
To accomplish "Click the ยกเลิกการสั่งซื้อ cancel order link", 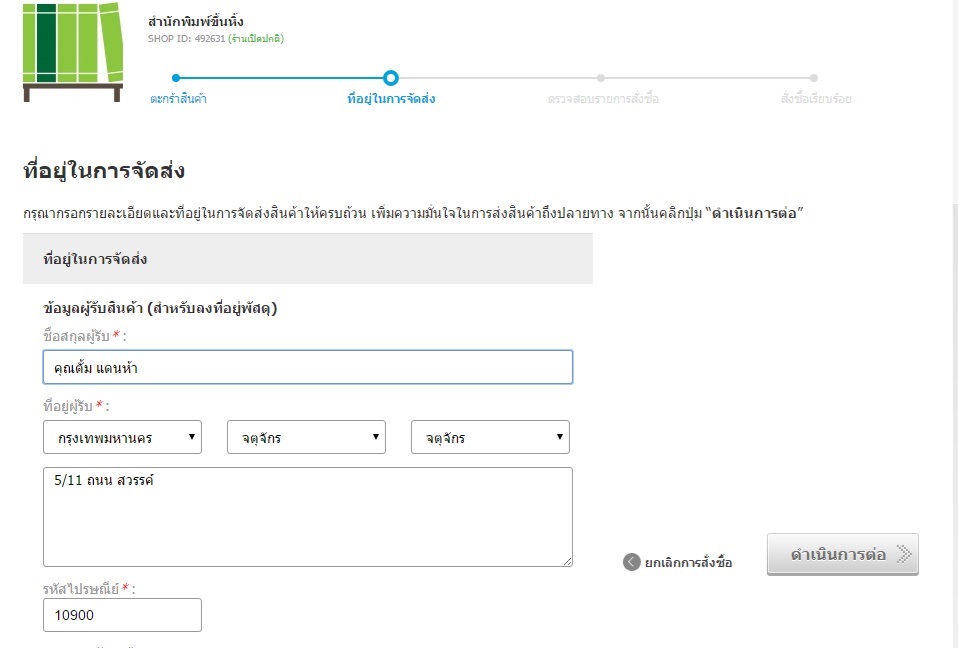I will (x=688, y=563).
